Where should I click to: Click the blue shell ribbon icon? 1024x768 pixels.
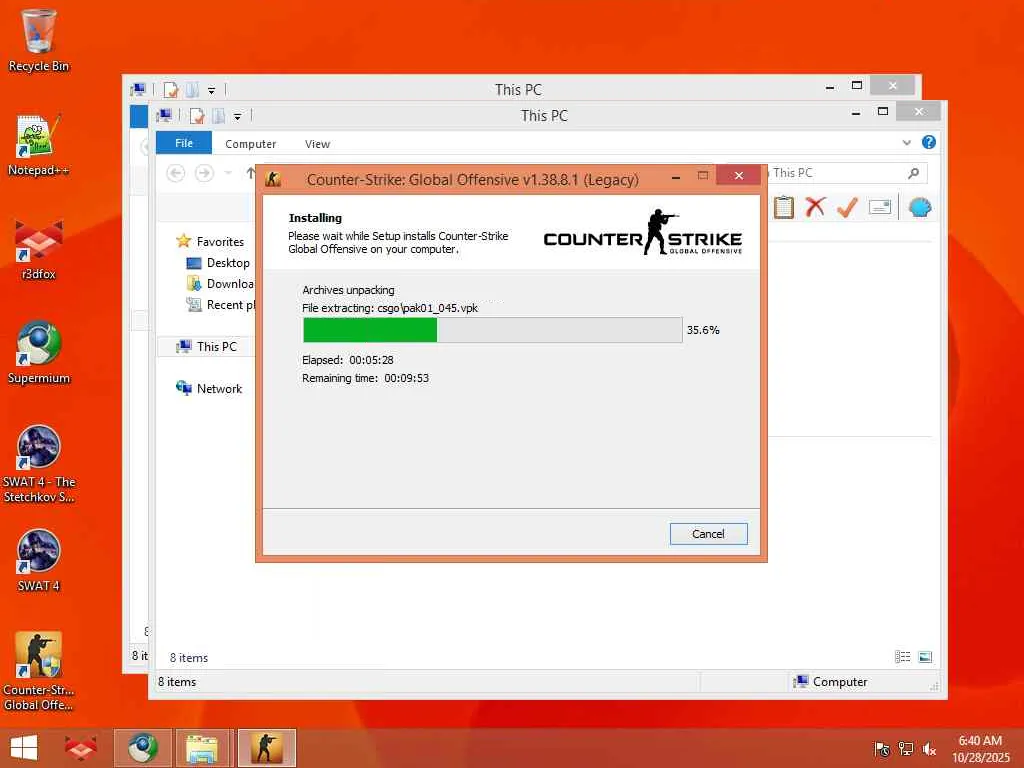tap(920, 208)
